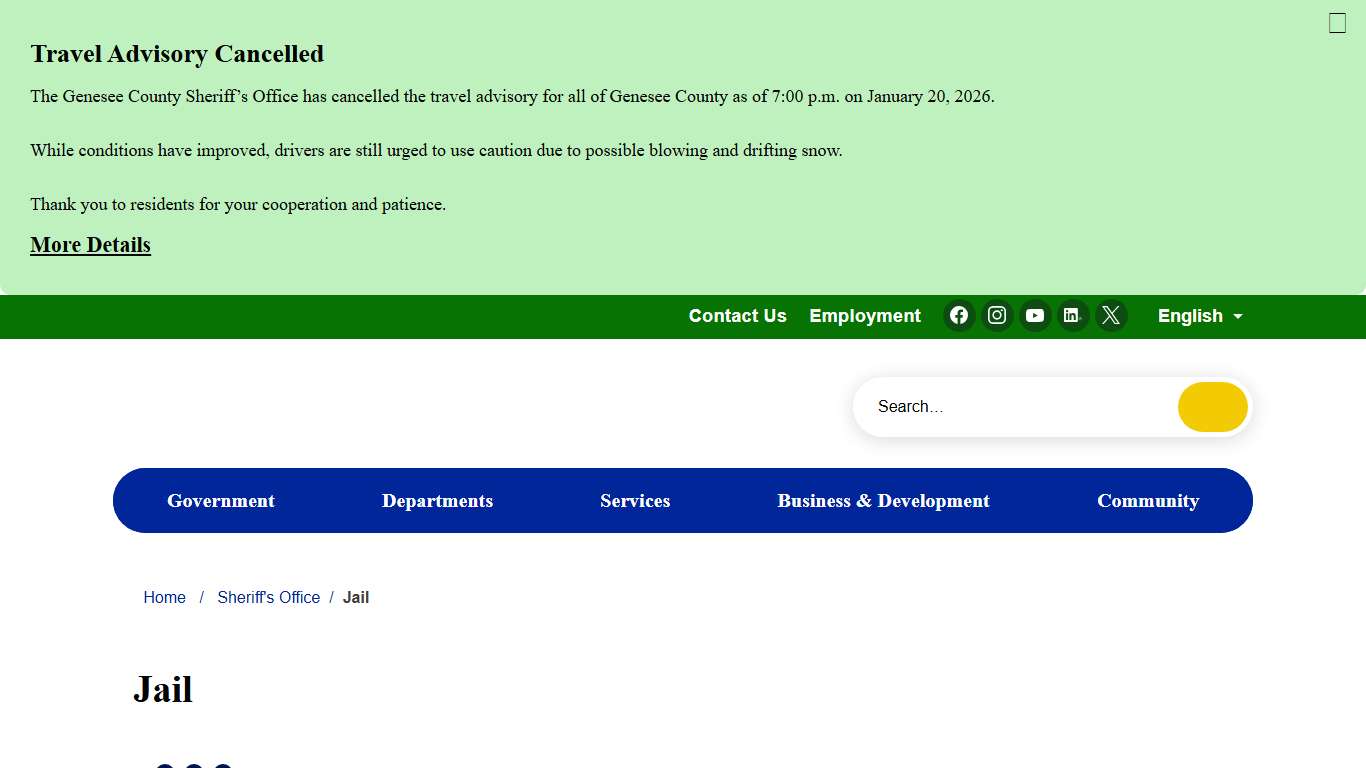Visit the YouTube channel icon
This screenshot has width=1366, height=768.
click(1035, 316)
